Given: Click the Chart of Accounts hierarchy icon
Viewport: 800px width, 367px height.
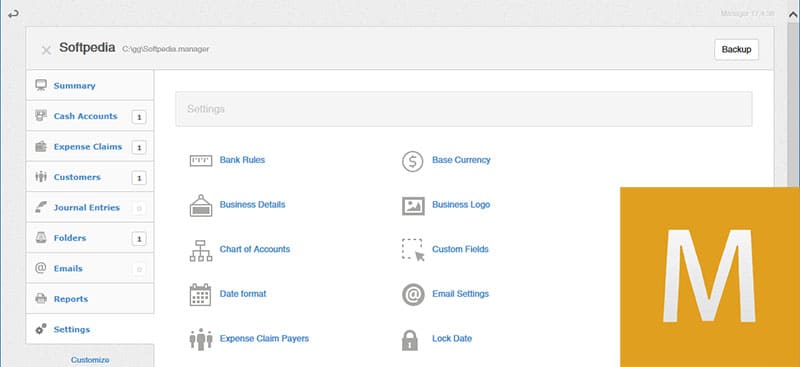Looking at the screenshot, I should [x=201, y=250].
